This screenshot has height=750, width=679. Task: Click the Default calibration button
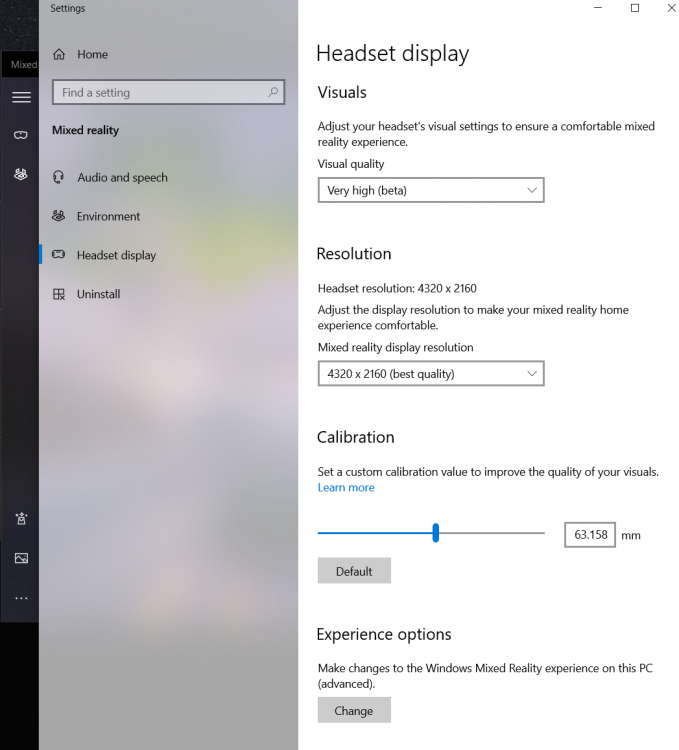pos(354,571)
